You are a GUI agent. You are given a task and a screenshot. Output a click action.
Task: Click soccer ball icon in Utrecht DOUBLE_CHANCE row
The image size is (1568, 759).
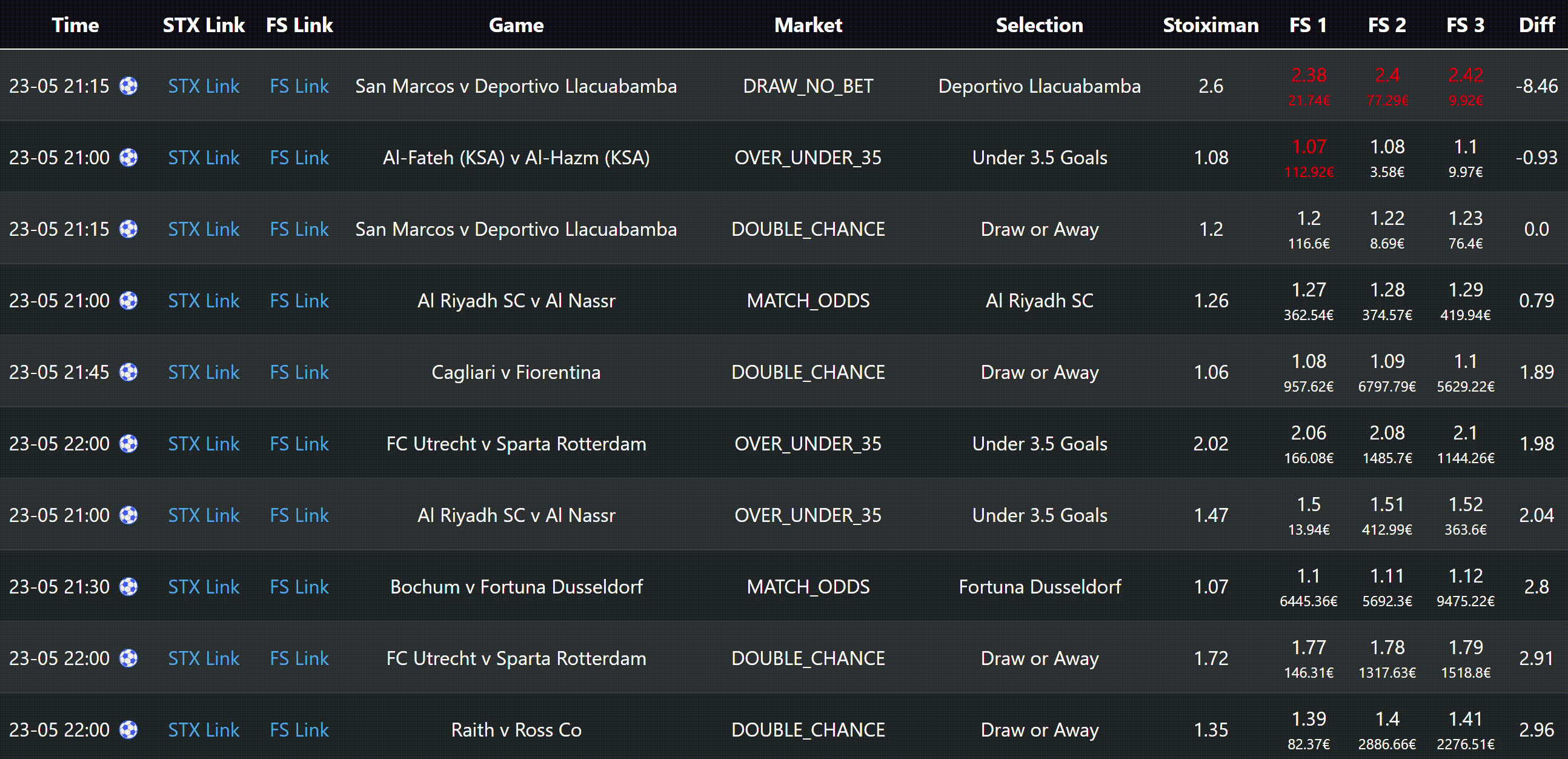click(128, 658)
